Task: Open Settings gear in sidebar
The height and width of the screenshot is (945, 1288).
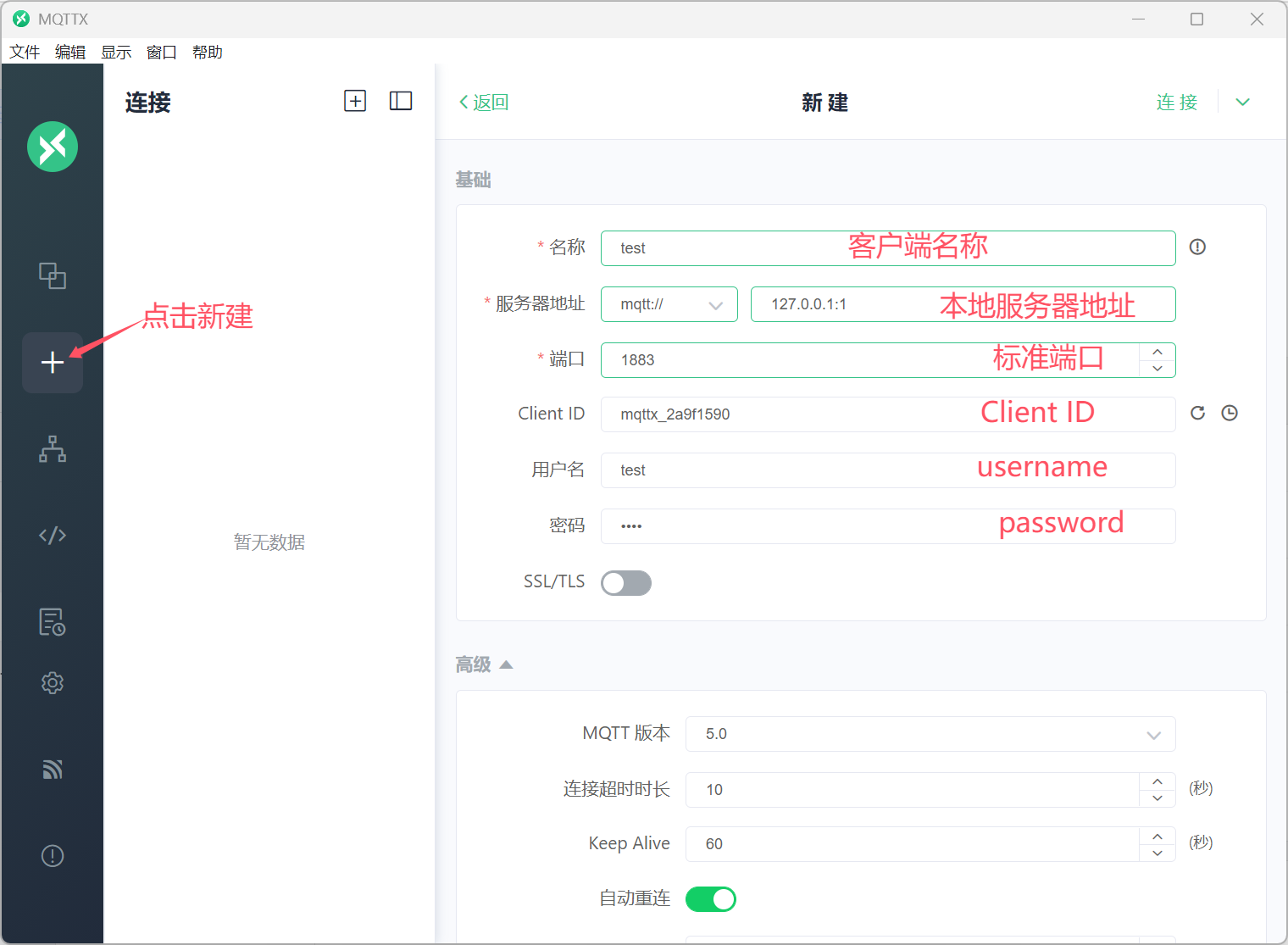Action: point(53,683)
